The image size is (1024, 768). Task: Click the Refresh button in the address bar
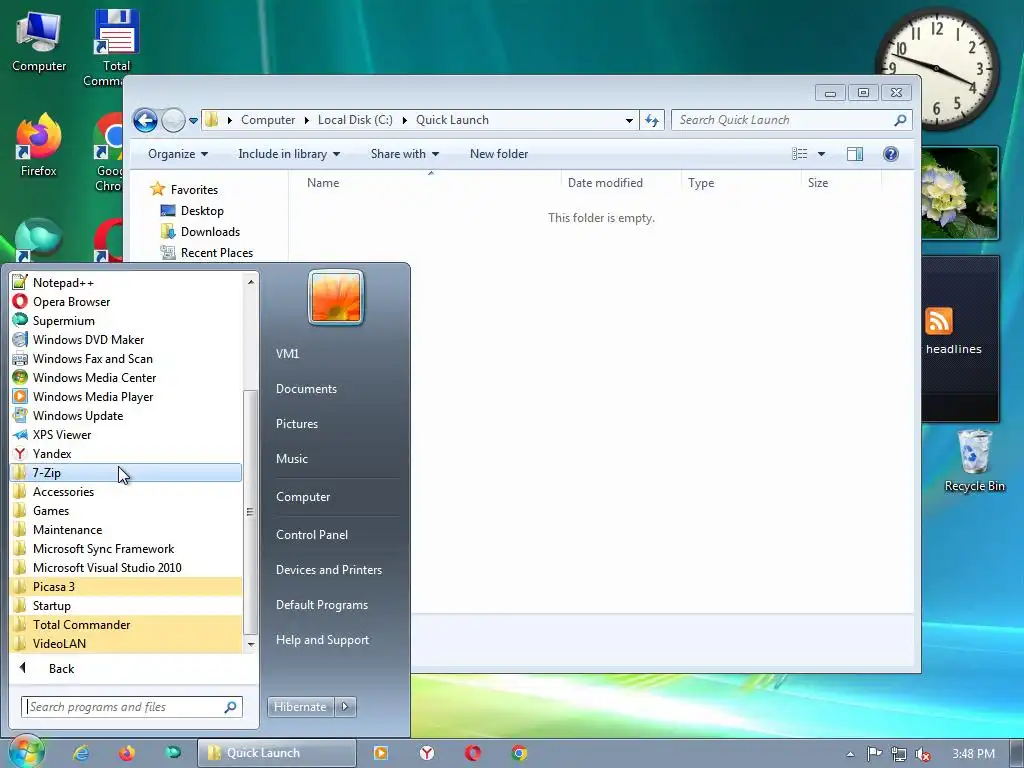coord(652,120)
